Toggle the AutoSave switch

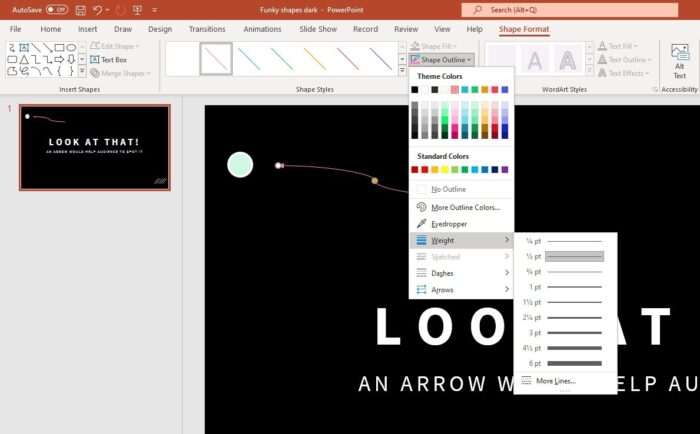(x=57, y=9)
